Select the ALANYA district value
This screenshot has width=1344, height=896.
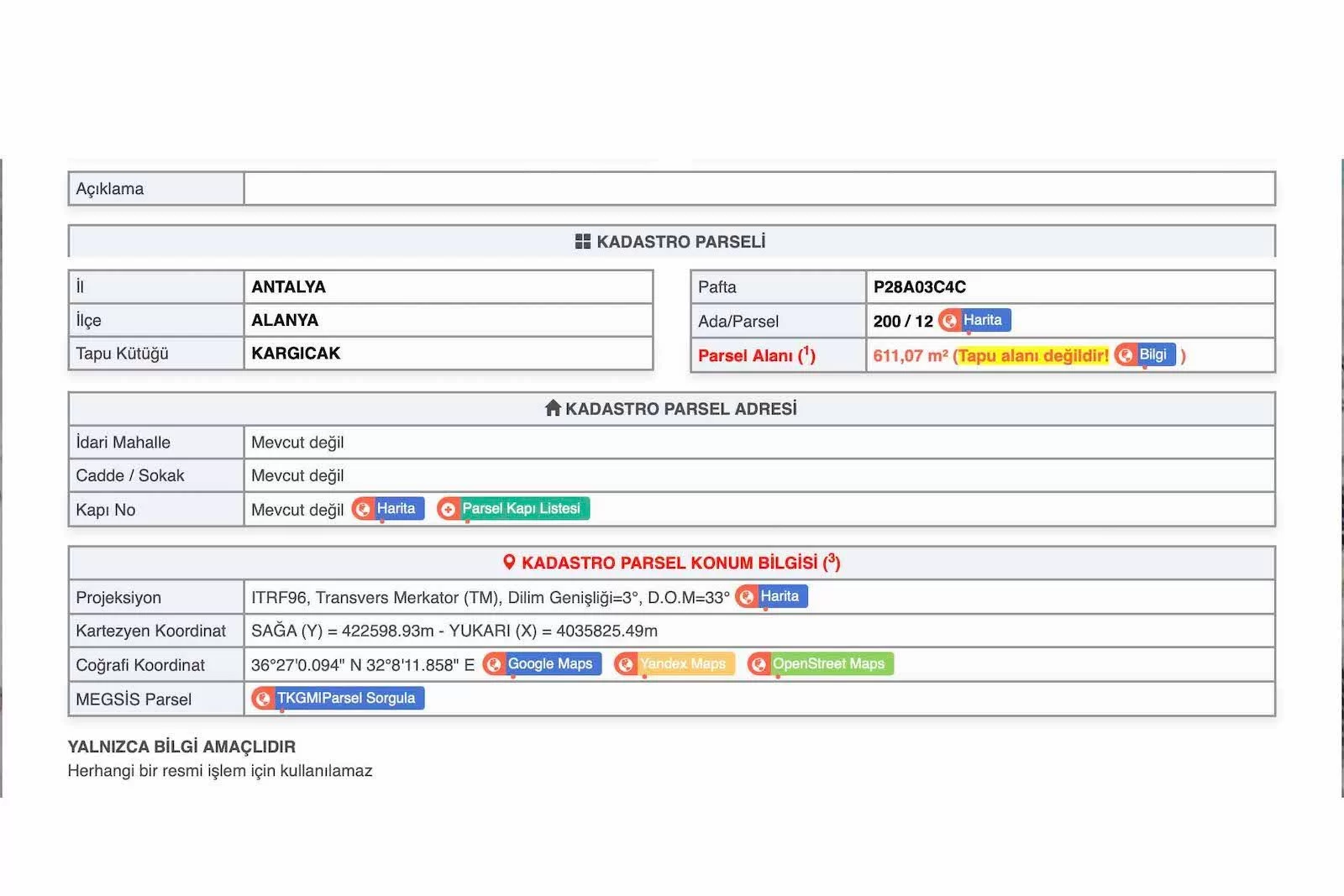[x=285, y=320]
